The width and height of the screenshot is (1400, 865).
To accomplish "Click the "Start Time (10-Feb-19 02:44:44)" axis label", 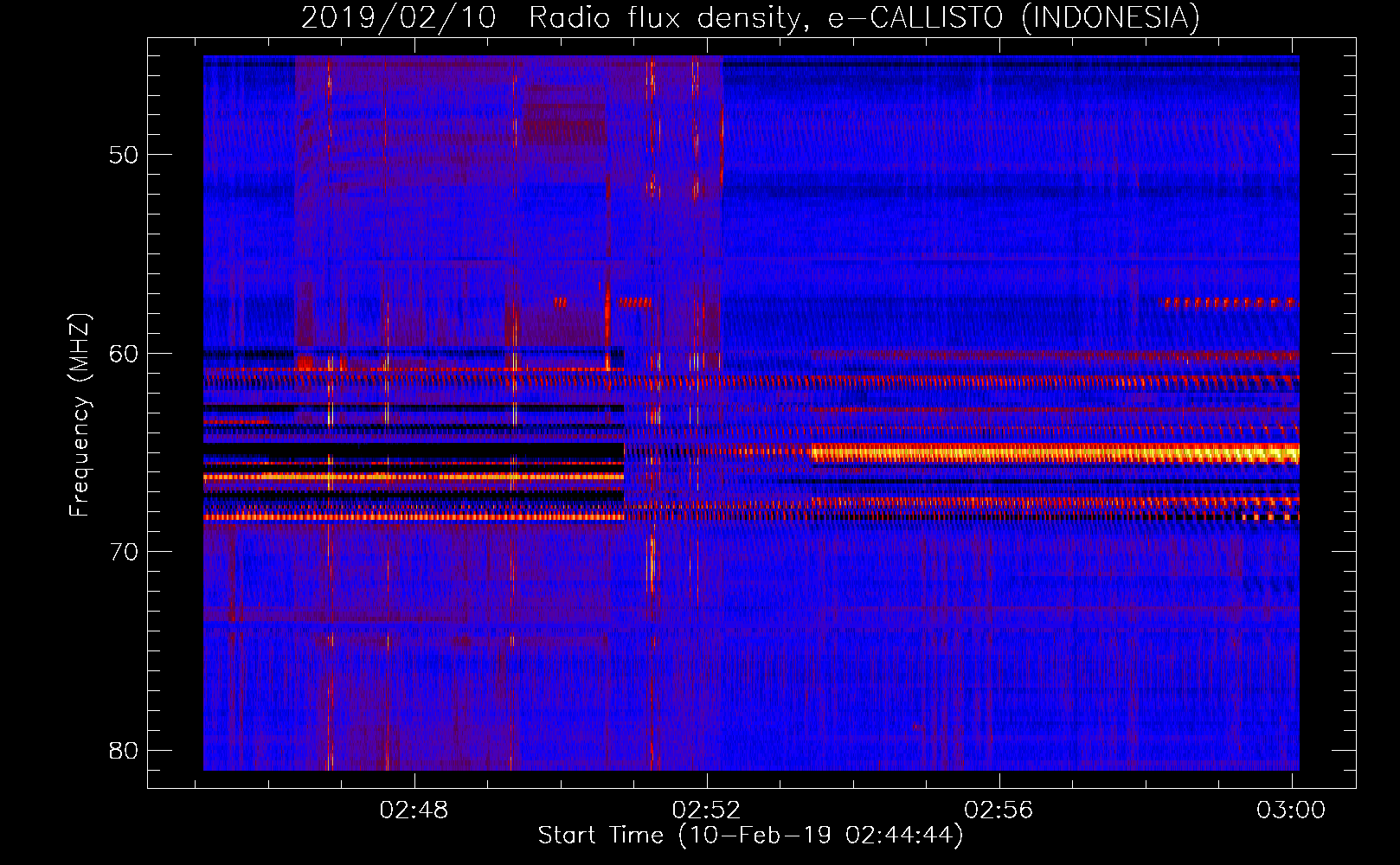I will coord(750,836).
